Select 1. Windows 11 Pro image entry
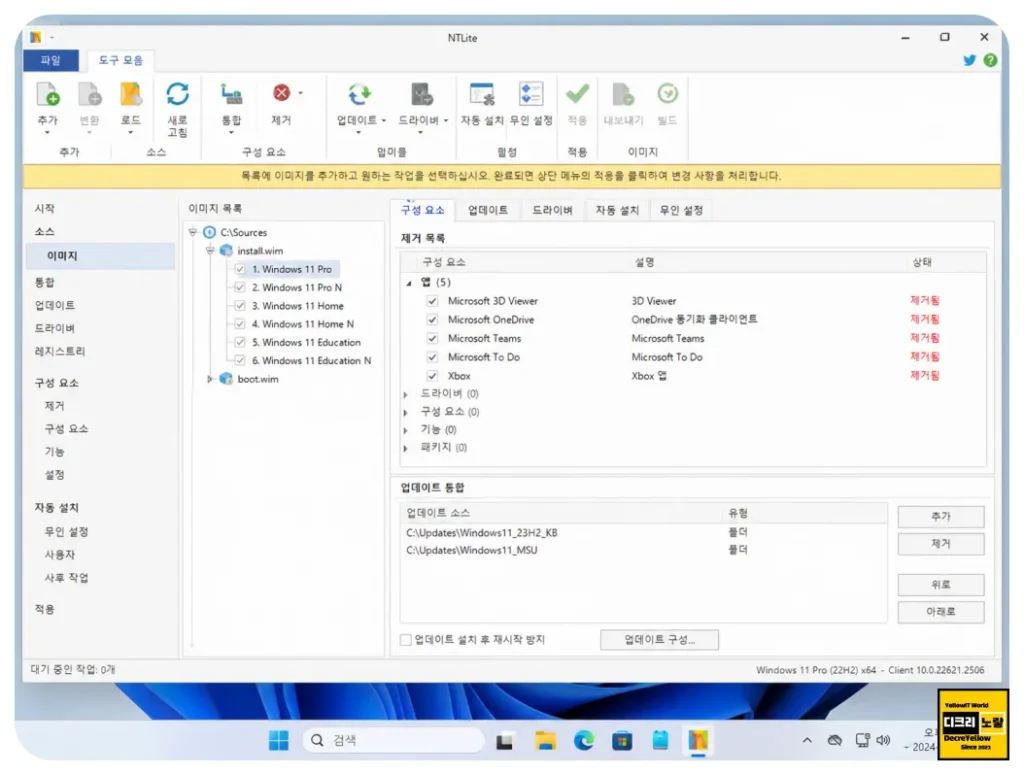The height and width of the screenshot is (775, 1024). click(291, 269)
